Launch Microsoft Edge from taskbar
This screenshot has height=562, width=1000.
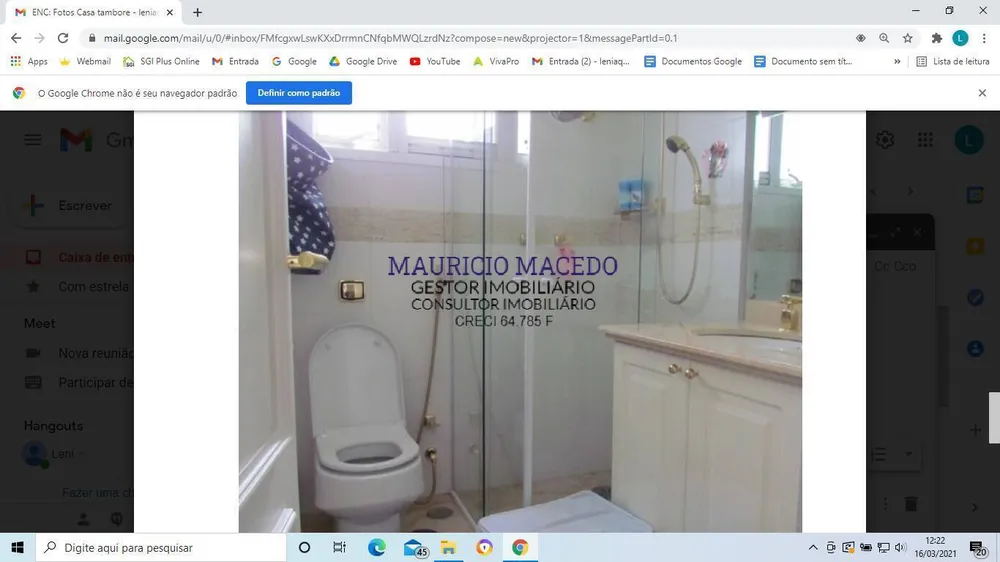(x=376, y=547)
